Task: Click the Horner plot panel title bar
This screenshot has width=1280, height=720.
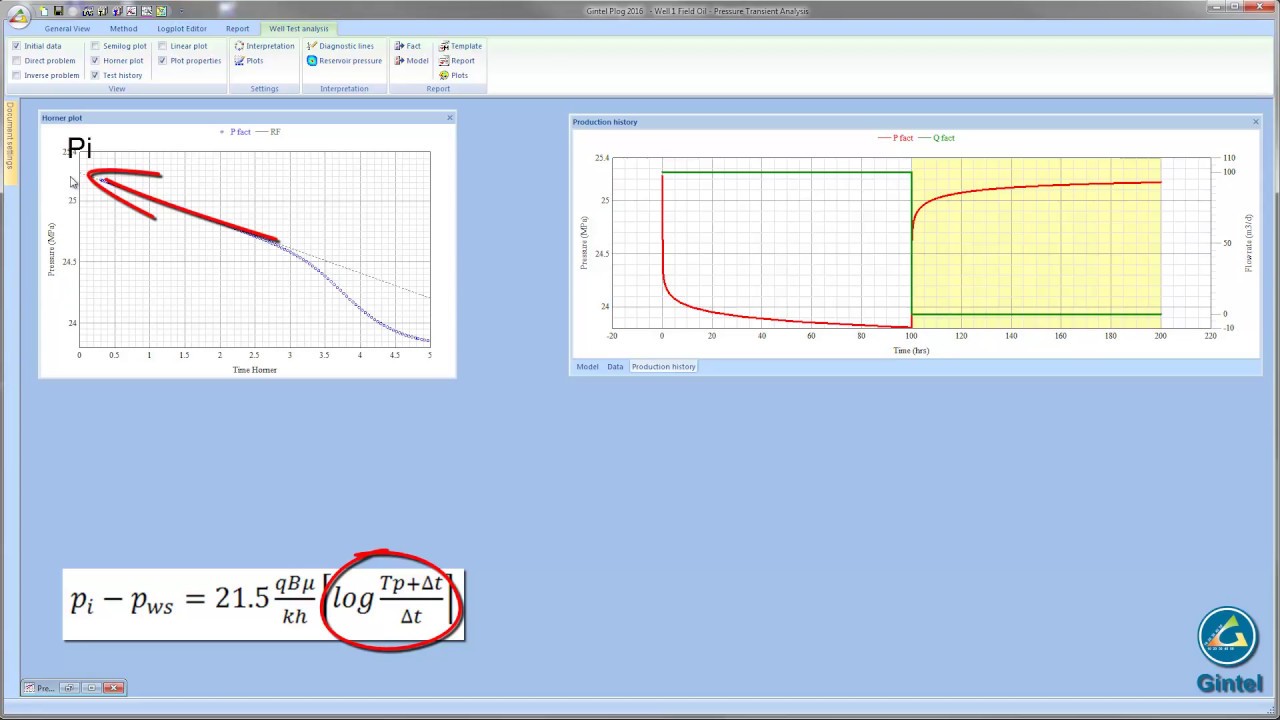Action: click(x=247, y=118)
